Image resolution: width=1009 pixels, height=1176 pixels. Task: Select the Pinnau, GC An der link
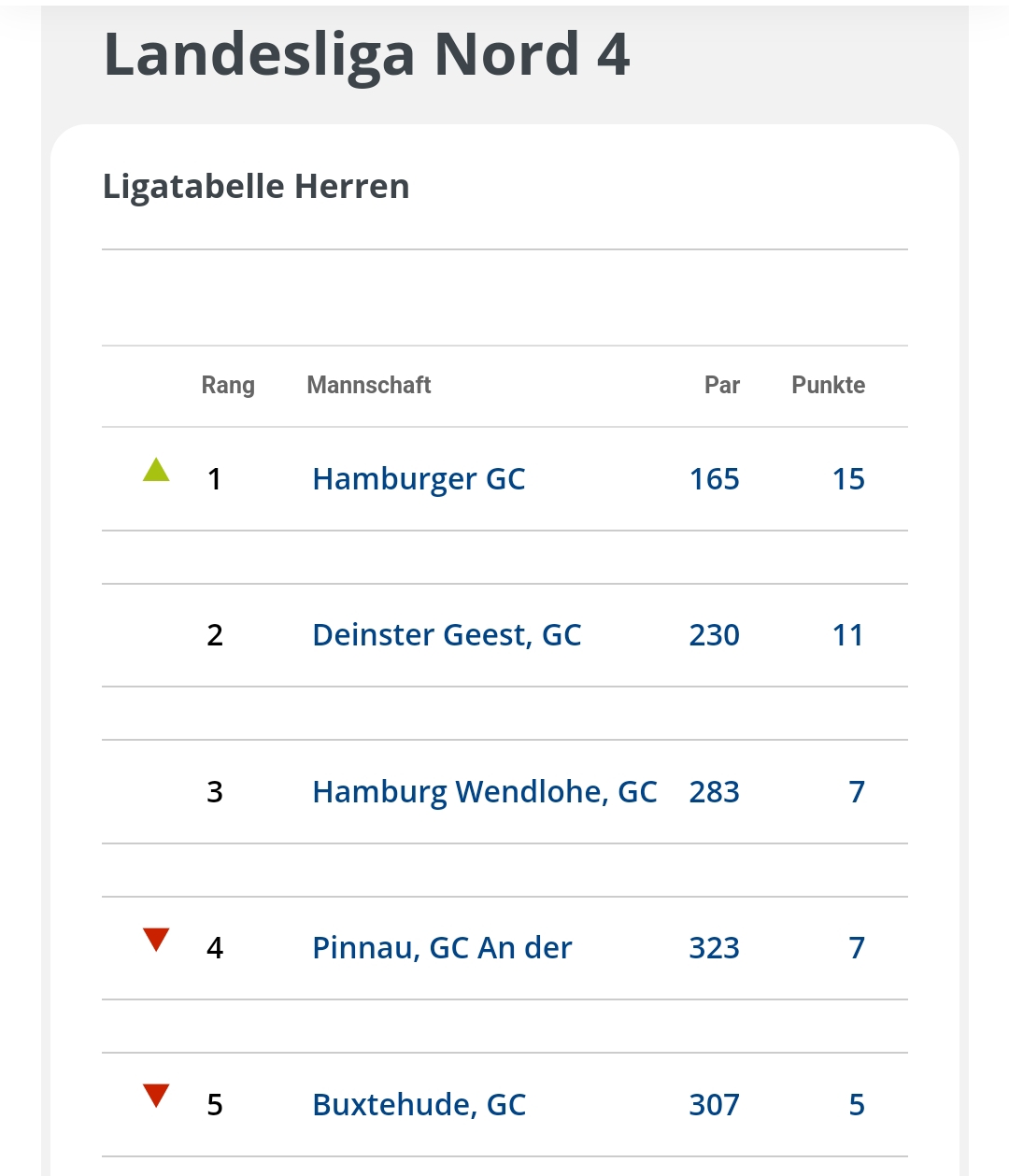(442, 948)
